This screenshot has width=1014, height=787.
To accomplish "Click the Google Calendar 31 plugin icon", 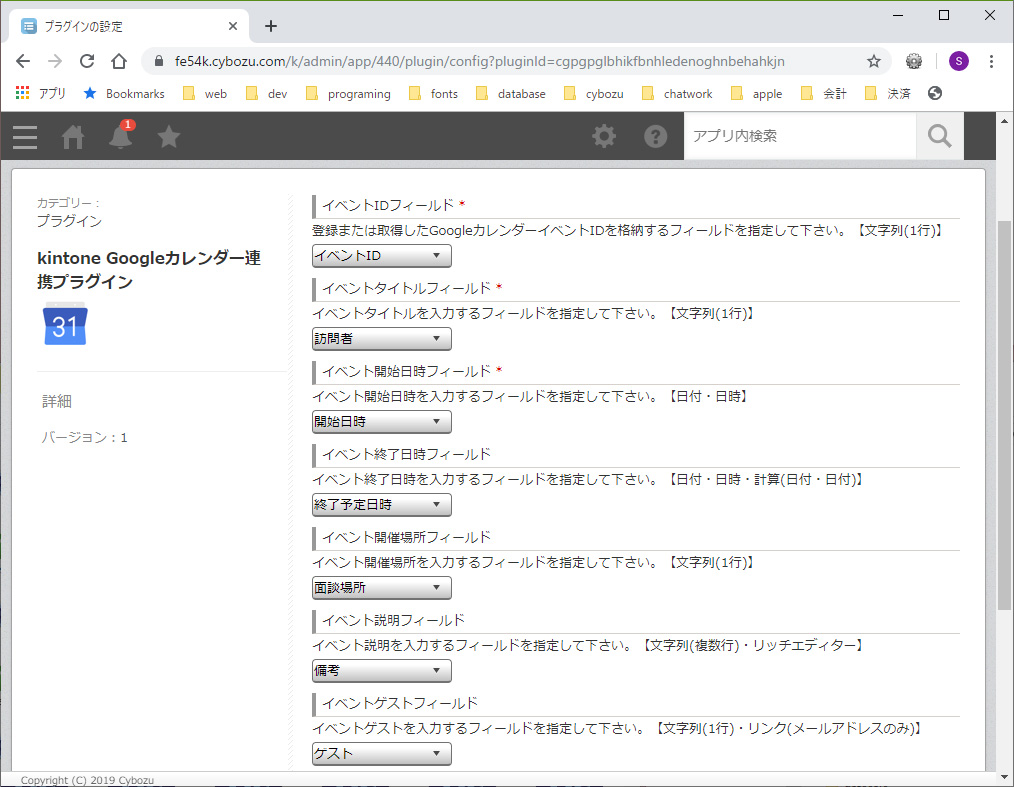I will click(x=65, y=324).
